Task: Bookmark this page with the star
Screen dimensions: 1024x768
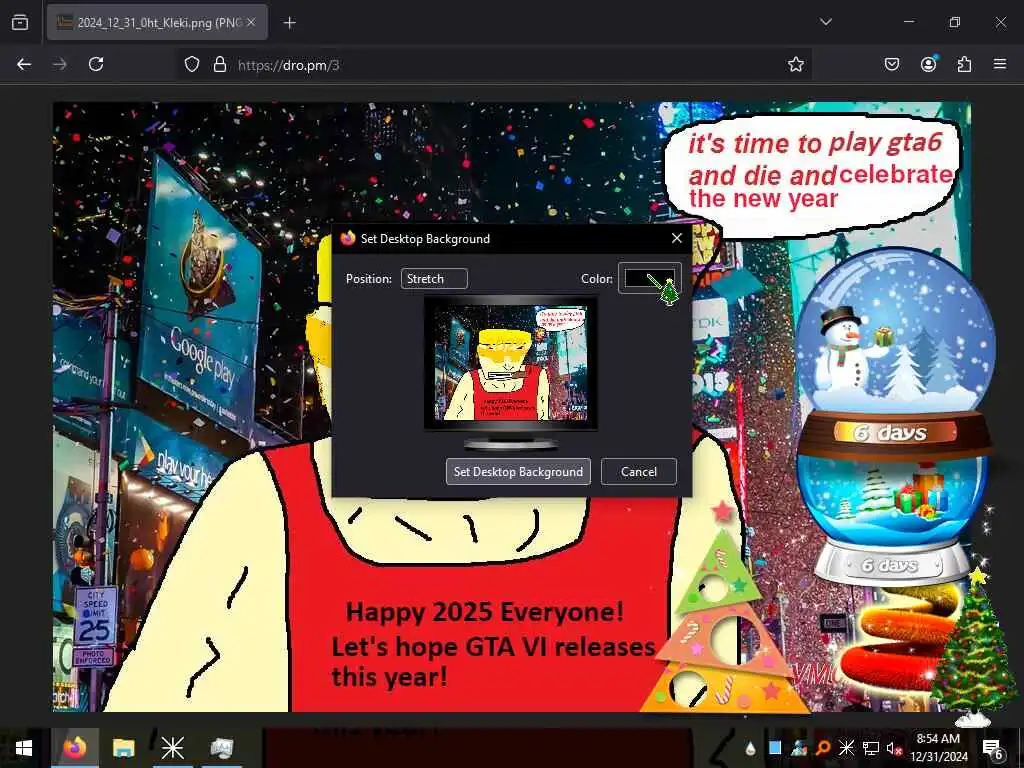Action: 795,64
